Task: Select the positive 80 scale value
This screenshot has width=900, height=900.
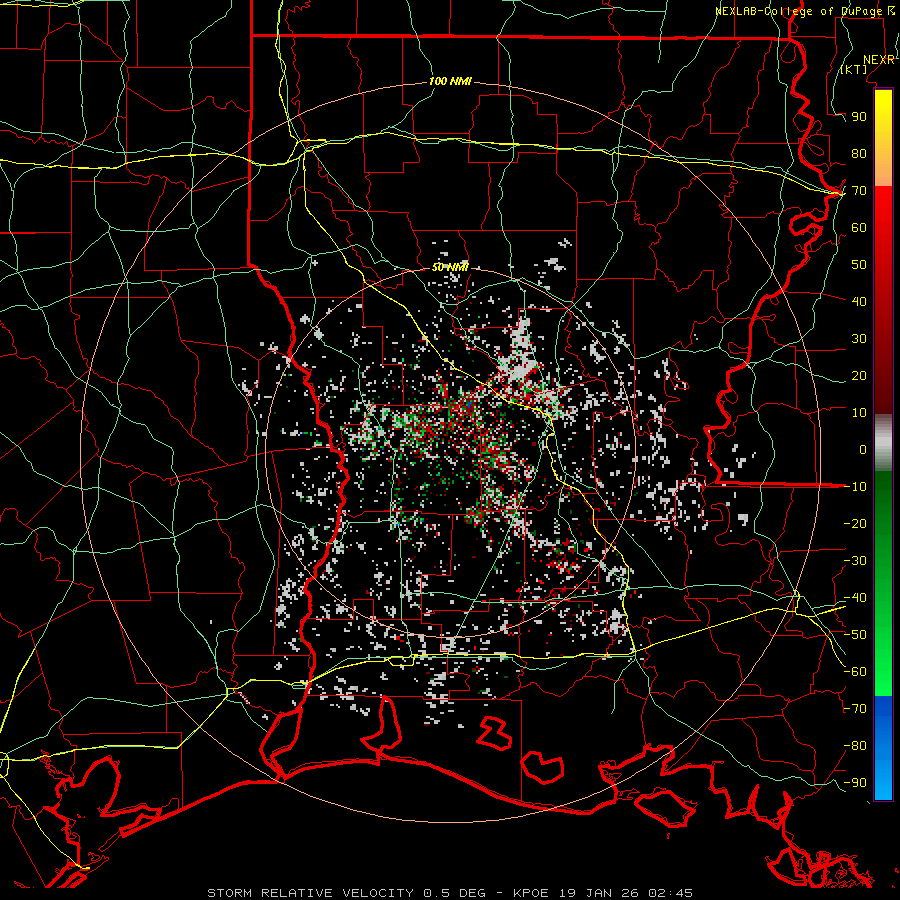Action: tap(859, 153)
